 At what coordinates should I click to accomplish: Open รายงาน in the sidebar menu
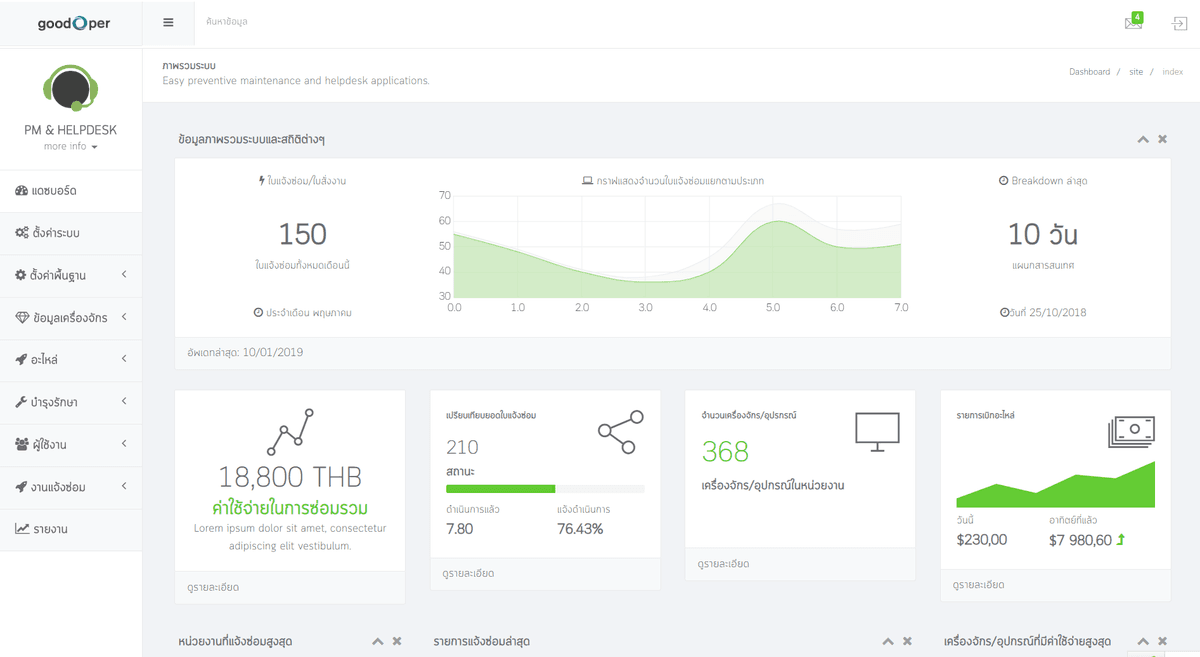71,529
